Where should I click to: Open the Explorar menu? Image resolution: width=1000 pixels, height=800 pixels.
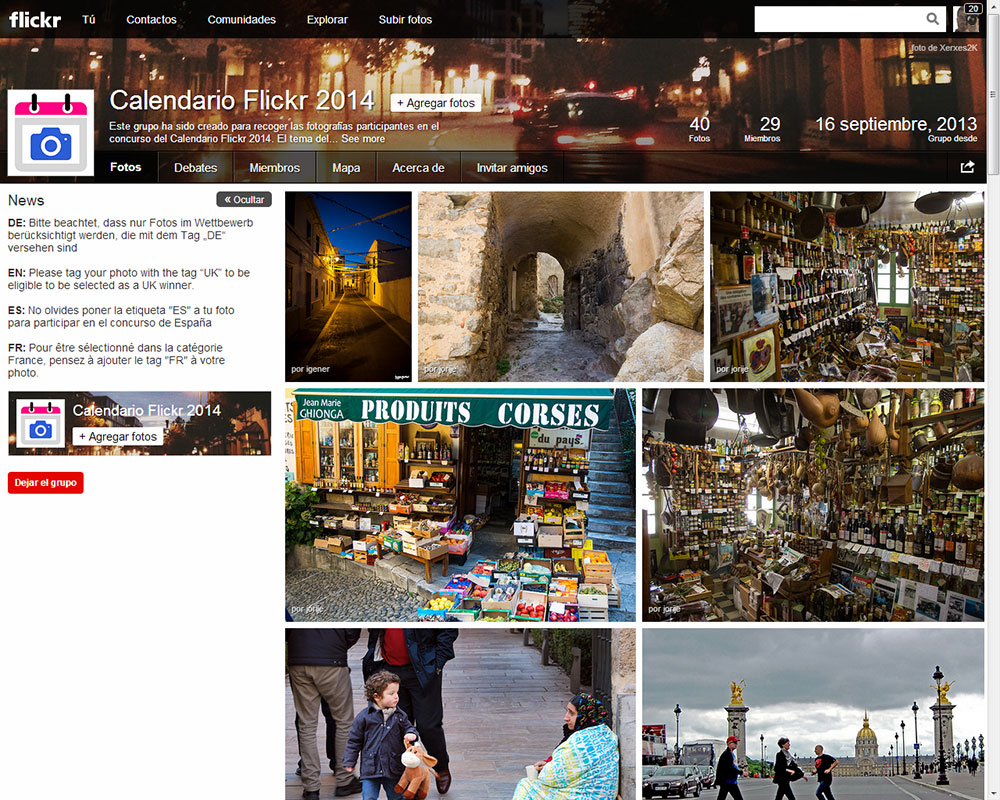point(327,20)
